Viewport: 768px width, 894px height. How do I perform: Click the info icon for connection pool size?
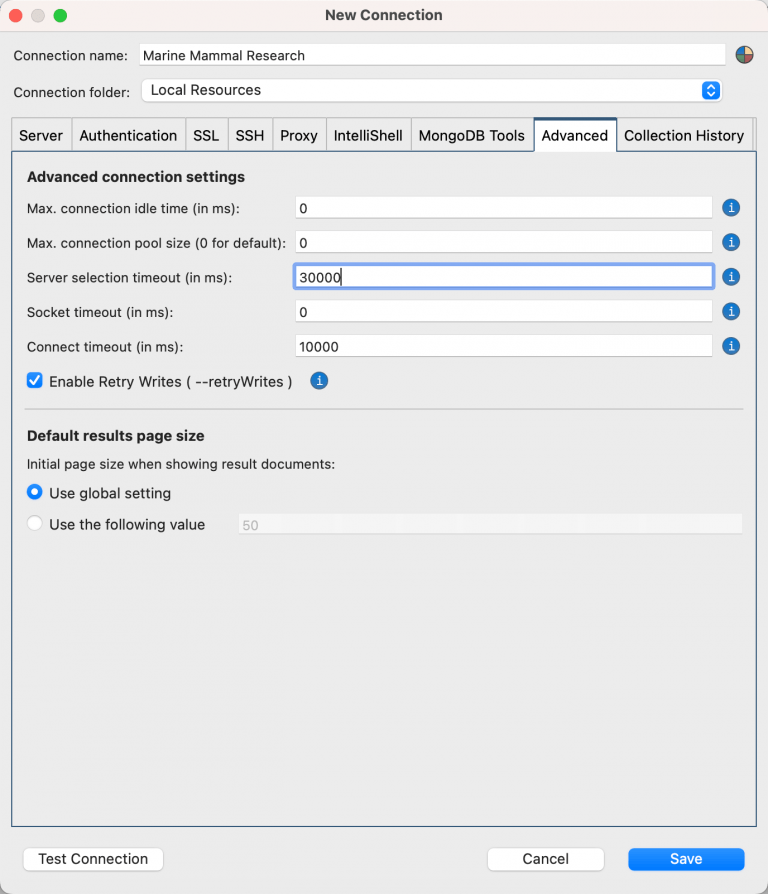pyautogui.click(x=731, y=242)
